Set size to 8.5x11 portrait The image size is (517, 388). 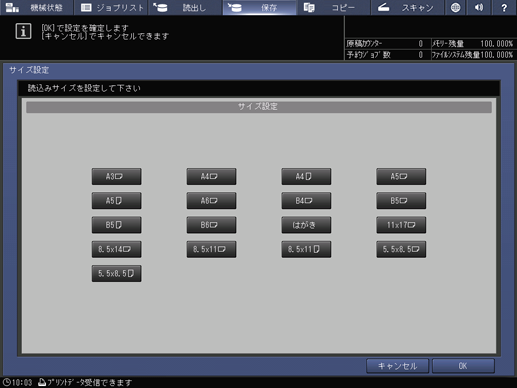click(x=306, y=249)
